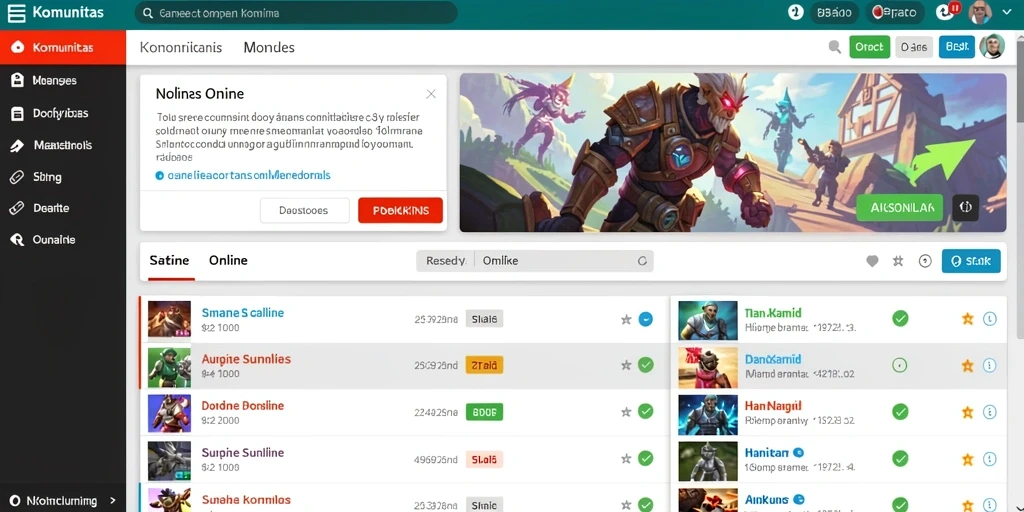Click the green AIKSONILAK banner button

click(x=899, y=208)
